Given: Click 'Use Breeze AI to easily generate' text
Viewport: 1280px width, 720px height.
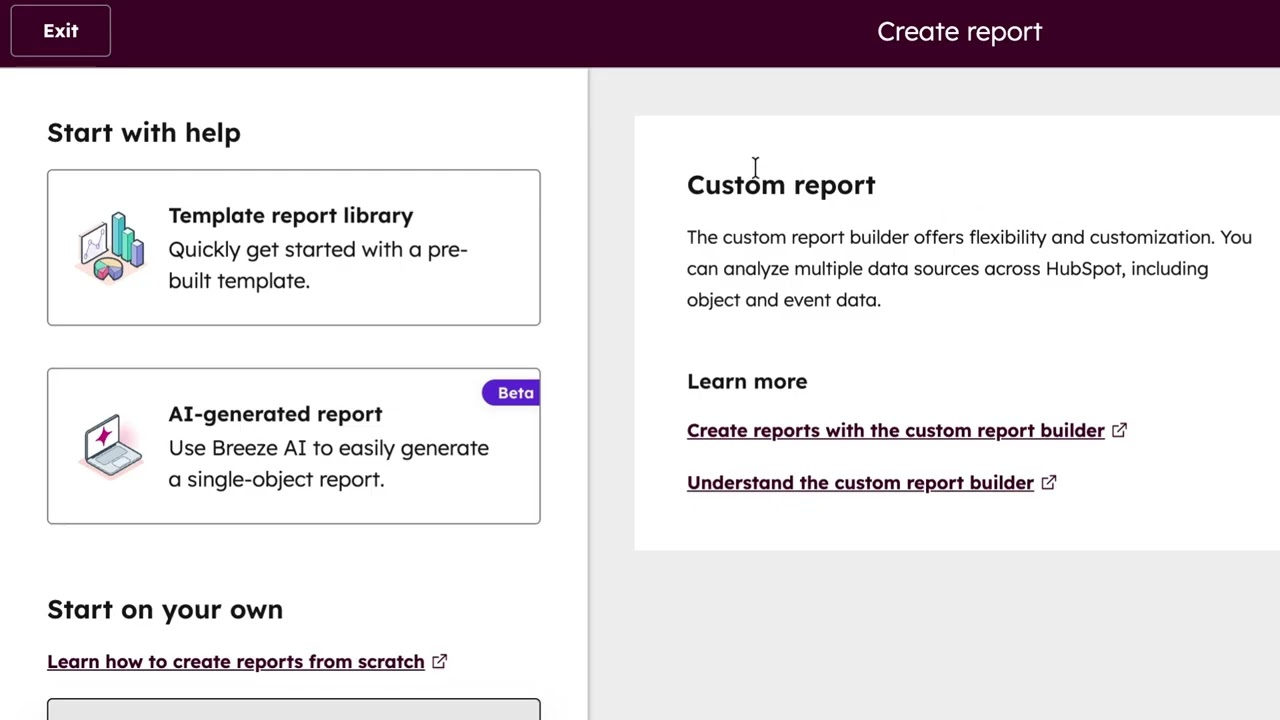Looking at the screenshot, I should coord(328,464).
